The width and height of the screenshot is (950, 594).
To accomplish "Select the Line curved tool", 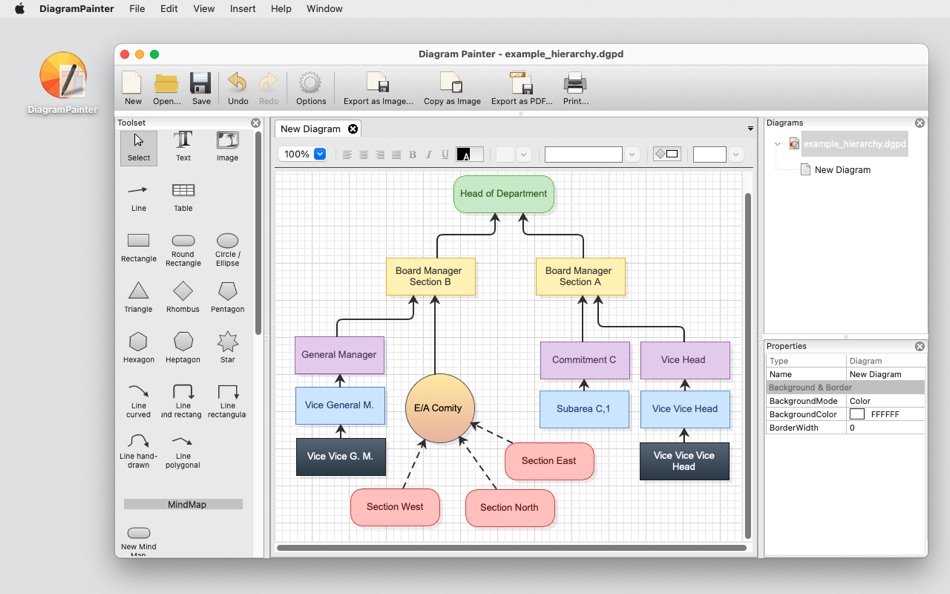I will (x=138, y=400).
